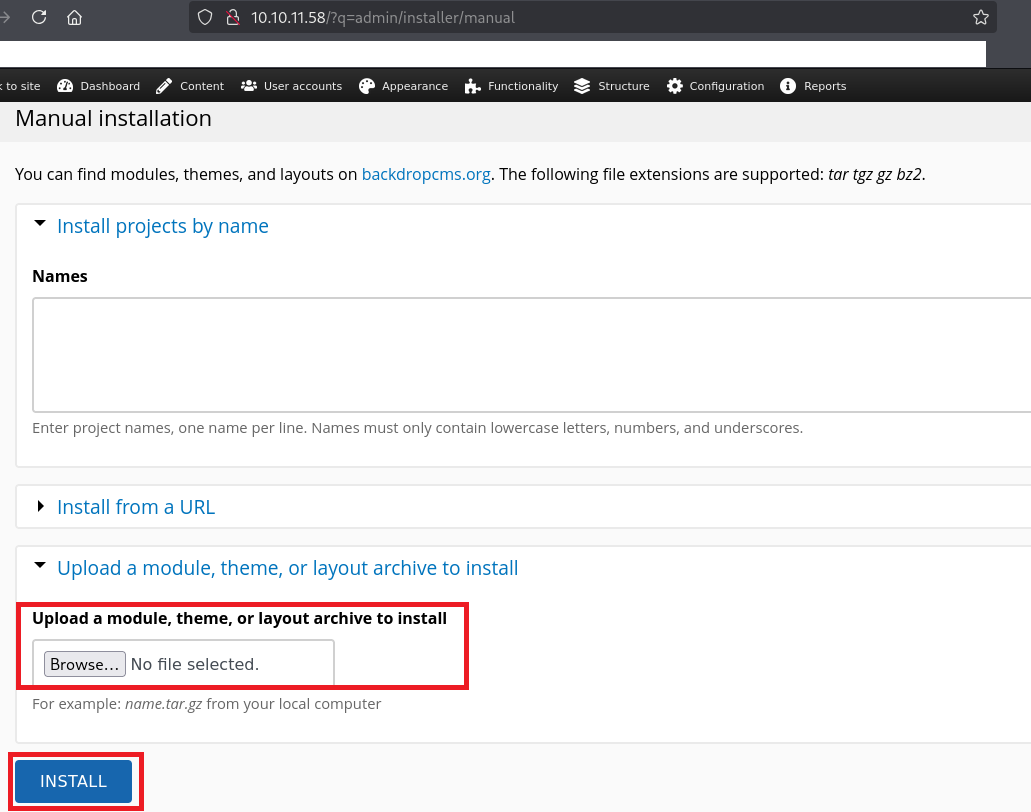Click the Configuration gear icon
This screenshot has height=812, width=1031.
(x=675, y=86)
